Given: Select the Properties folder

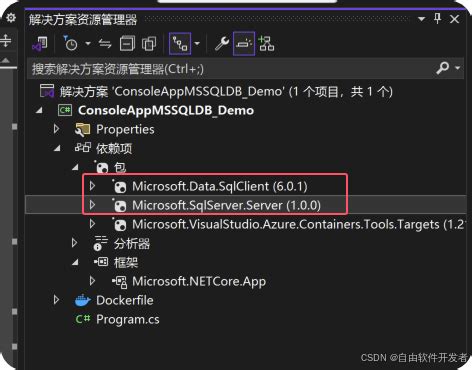Looking at the screenshot, I should [x=125, y=129].
